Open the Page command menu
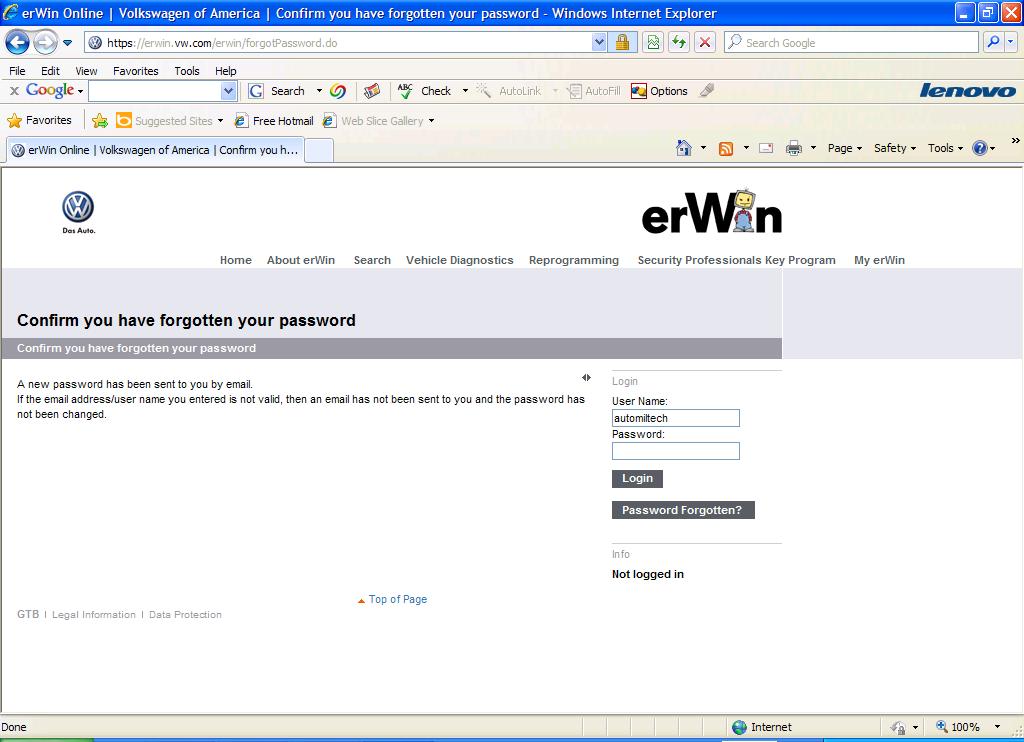Screen dimensions: 1024x742 coord(844,148)
